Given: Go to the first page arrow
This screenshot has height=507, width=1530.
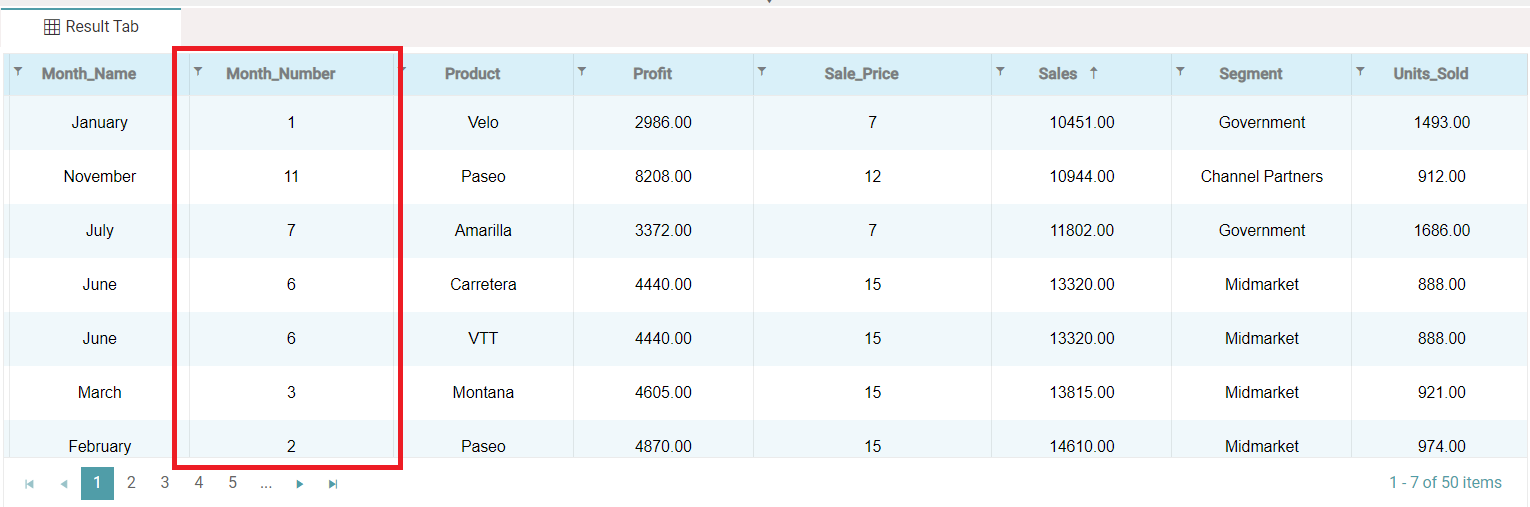Looking at the screenshot, I should tap(29, 484).
